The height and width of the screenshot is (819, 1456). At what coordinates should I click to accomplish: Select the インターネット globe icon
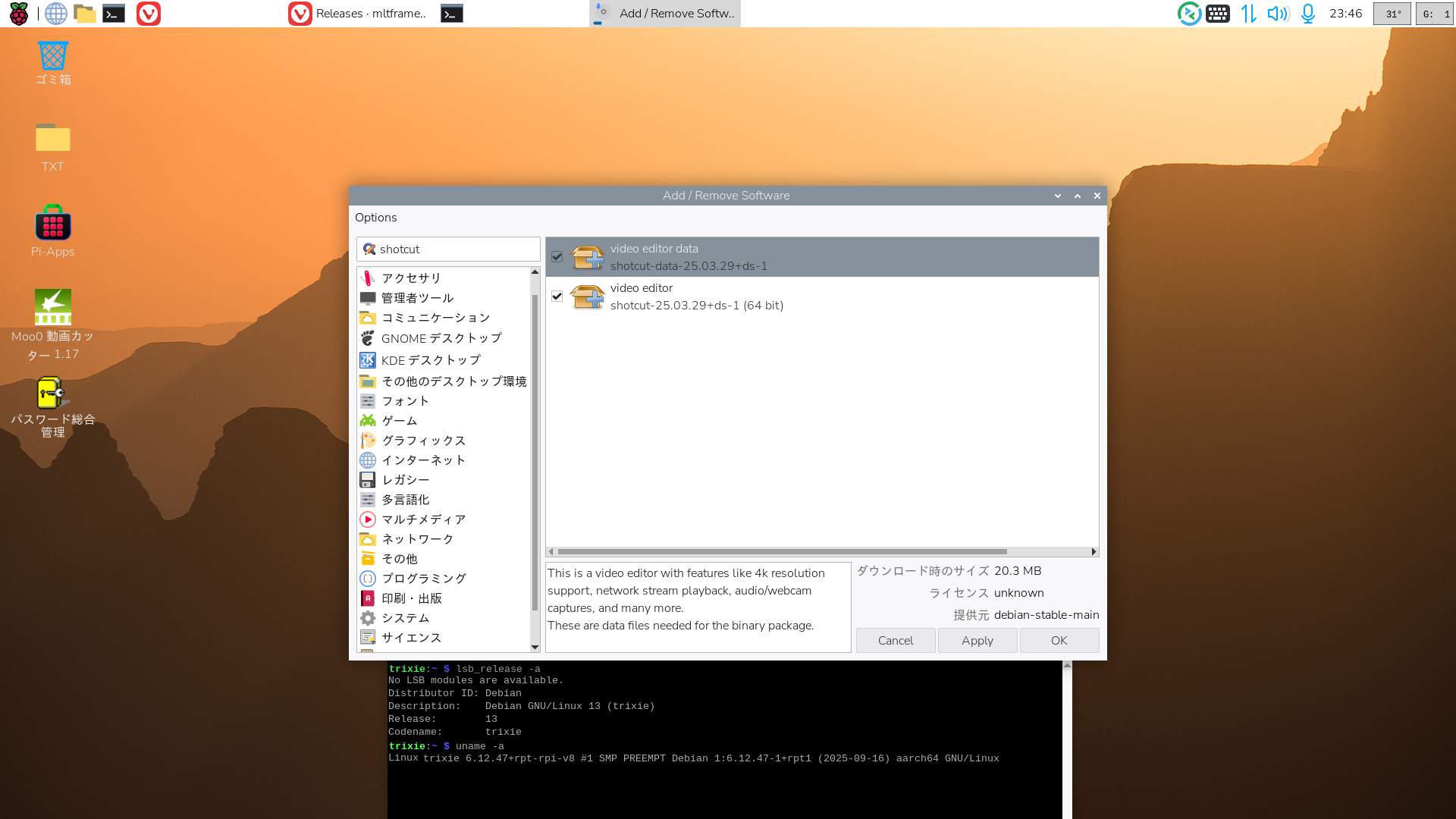point(368,460)
